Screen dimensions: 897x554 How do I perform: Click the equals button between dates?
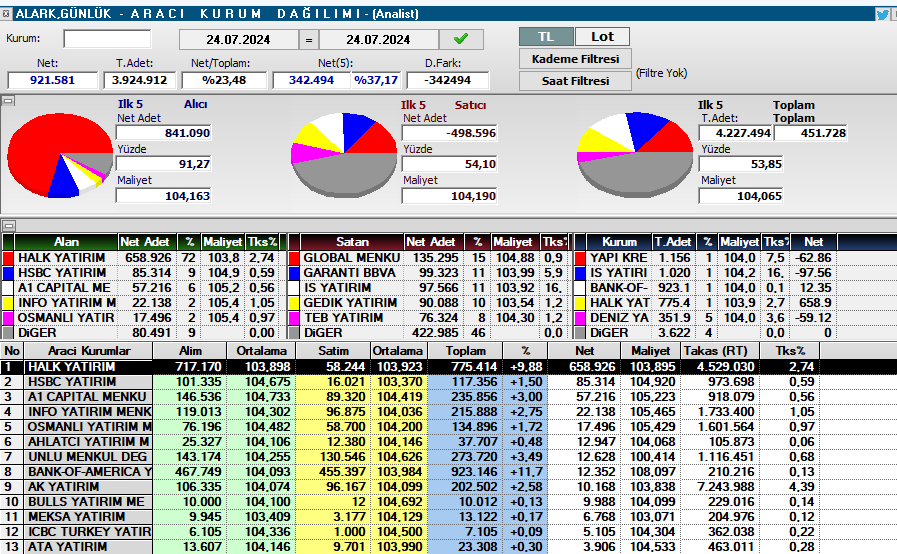pos(309,39)
